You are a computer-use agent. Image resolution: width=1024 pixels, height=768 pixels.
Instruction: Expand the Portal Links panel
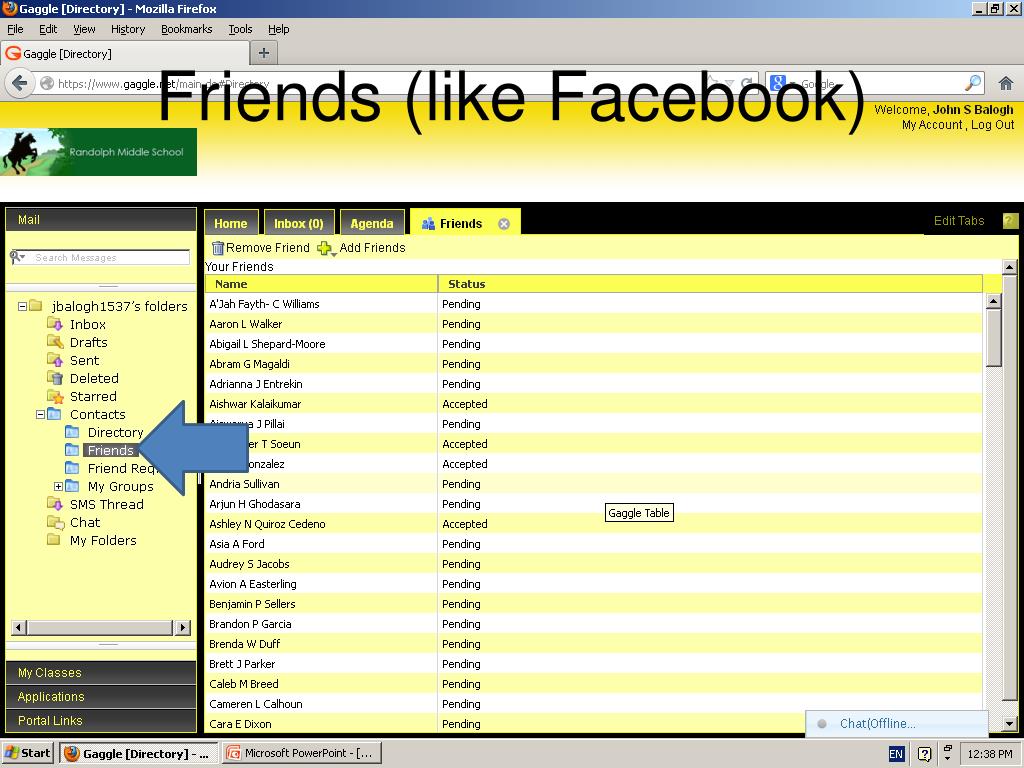click(101, 720)
